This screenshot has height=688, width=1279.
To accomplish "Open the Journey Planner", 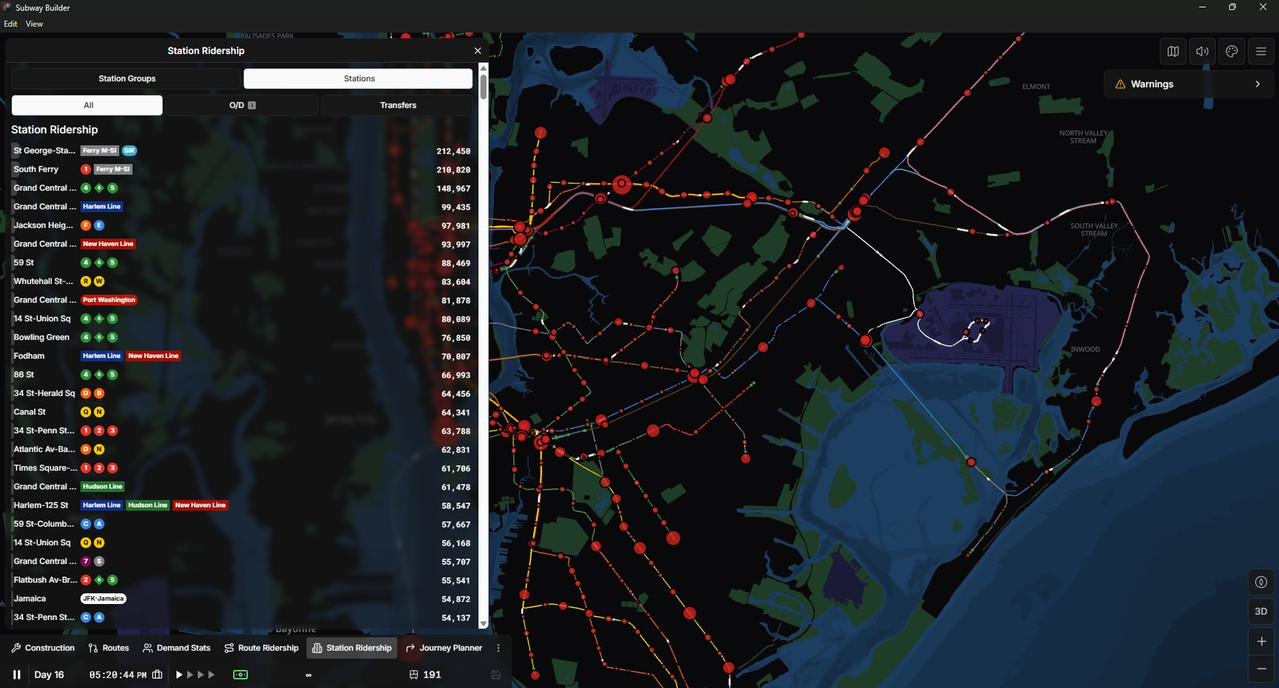I will point(444,648).
